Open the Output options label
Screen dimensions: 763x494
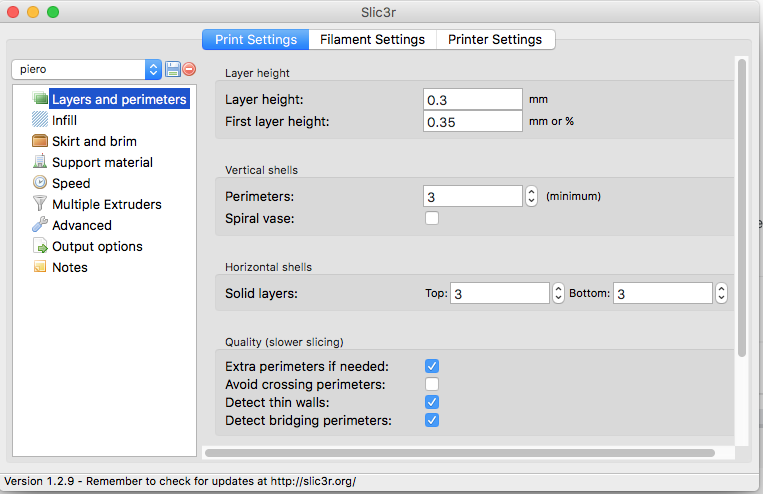(x=97, y=246)
